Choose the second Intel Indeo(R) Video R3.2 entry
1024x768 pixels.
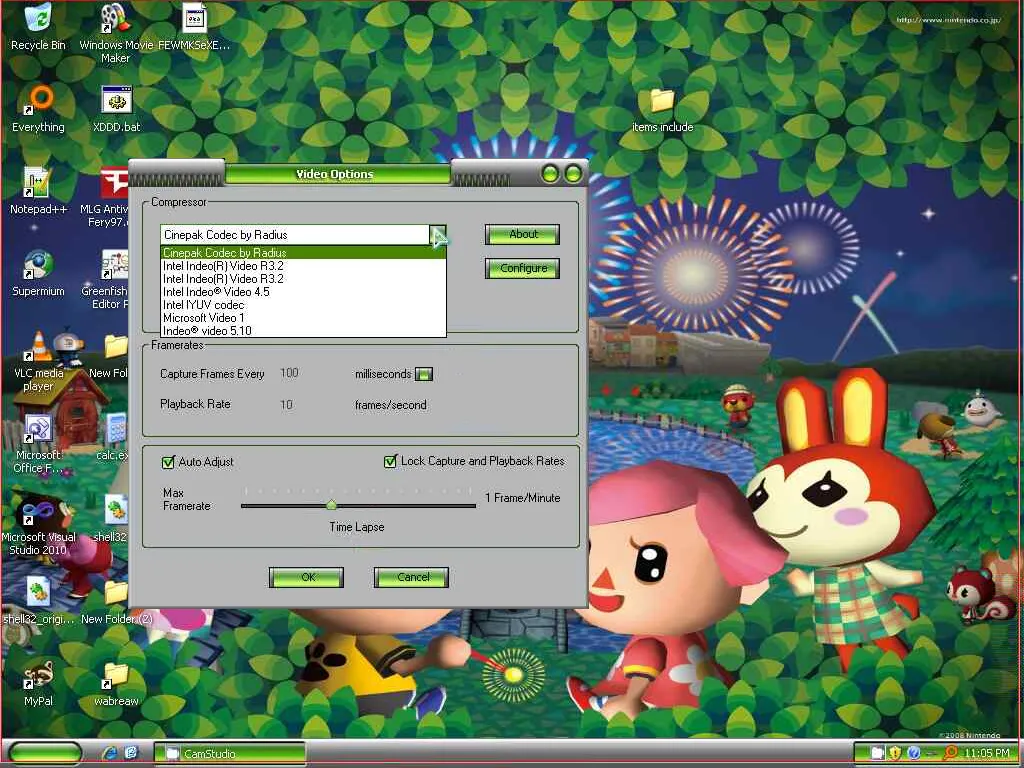click(x=303, y=279)
